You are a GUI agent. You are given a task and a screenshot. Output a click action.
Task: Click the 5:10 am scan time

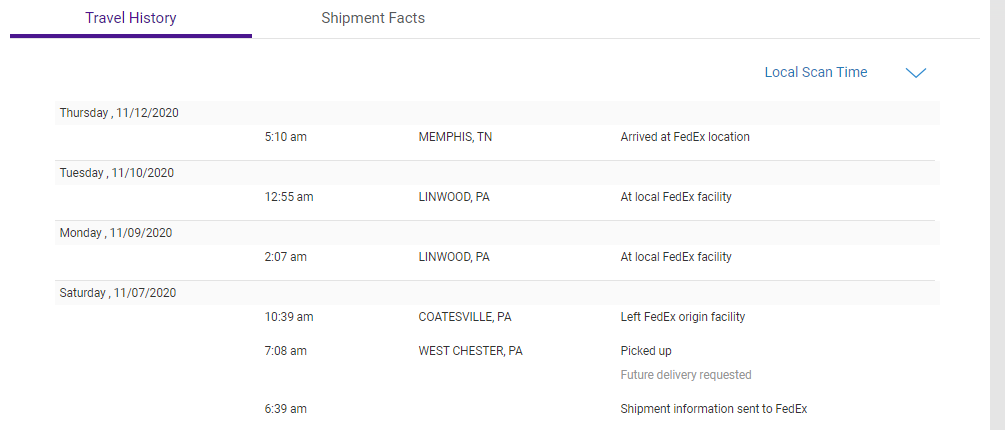(x=286, y=137)
